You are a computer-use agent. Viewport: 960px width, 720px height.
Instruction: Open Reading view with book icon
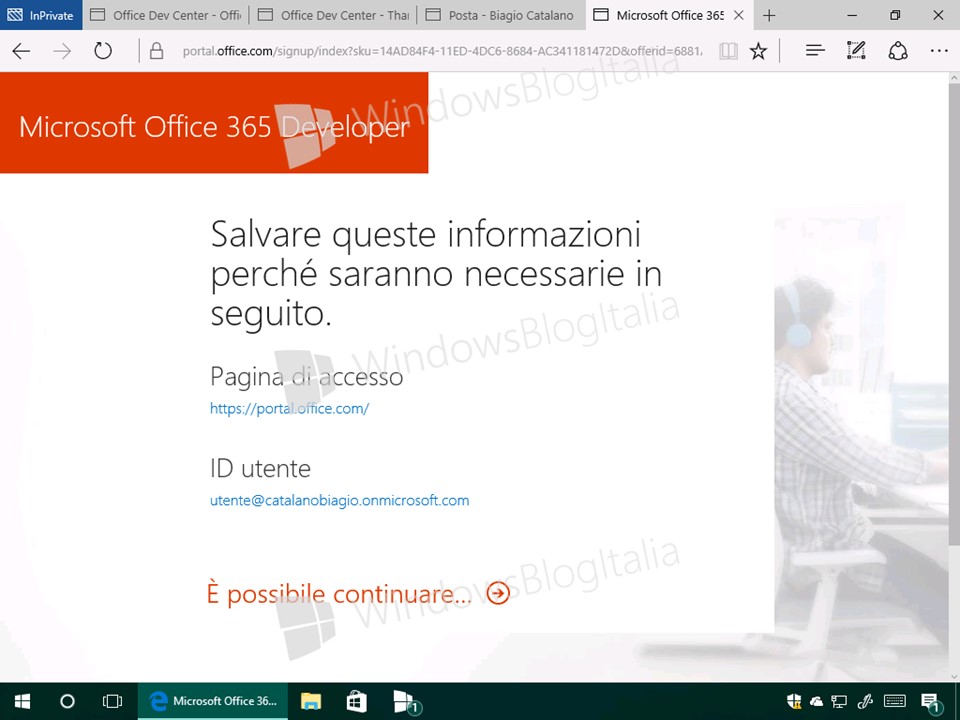(728, 51)
